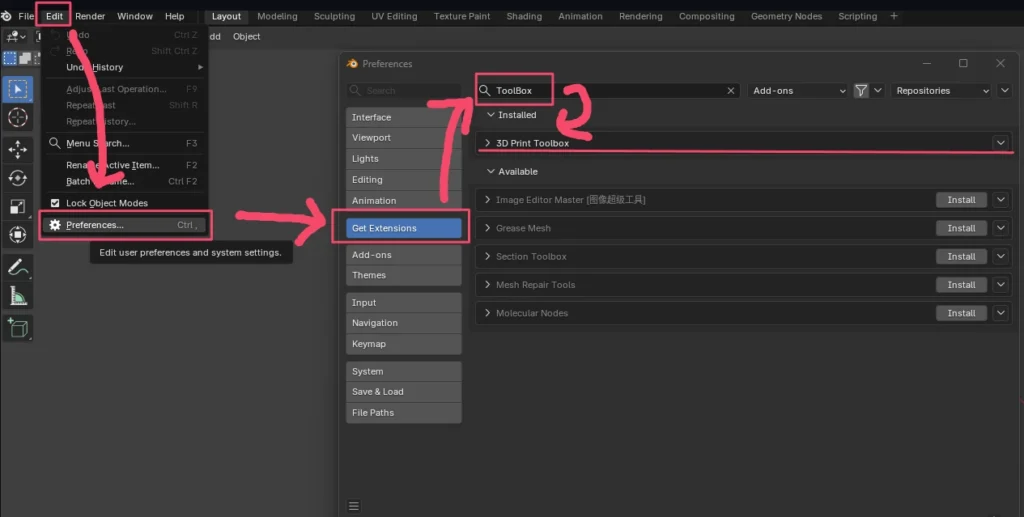Open the Save & Load preferences section
Viewport: 1024px width, 517px height.
click(404, 392)
